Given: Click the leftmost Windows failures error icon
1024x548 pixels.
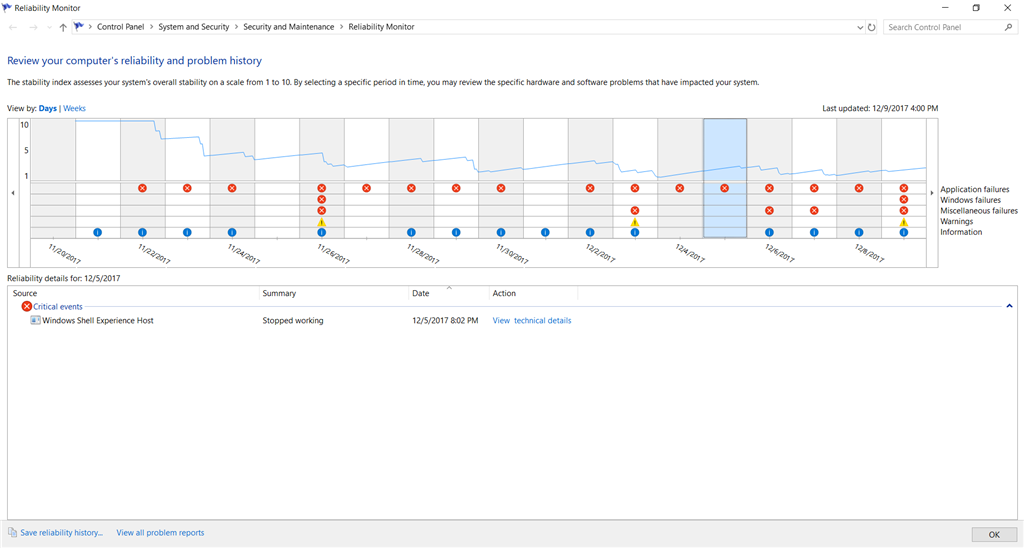Looking at the screenshot, I should [322, 199].
